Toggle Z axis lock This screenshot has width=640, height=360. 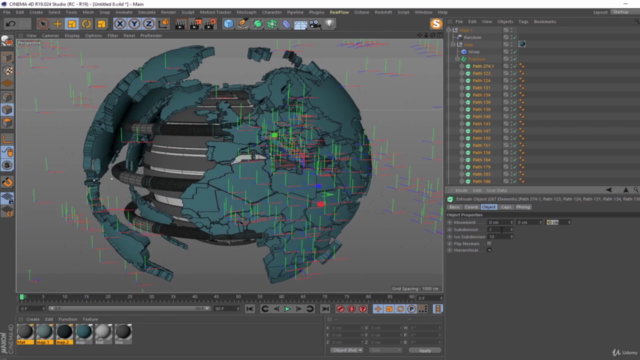pyautogui.click(x=149, y=24)
